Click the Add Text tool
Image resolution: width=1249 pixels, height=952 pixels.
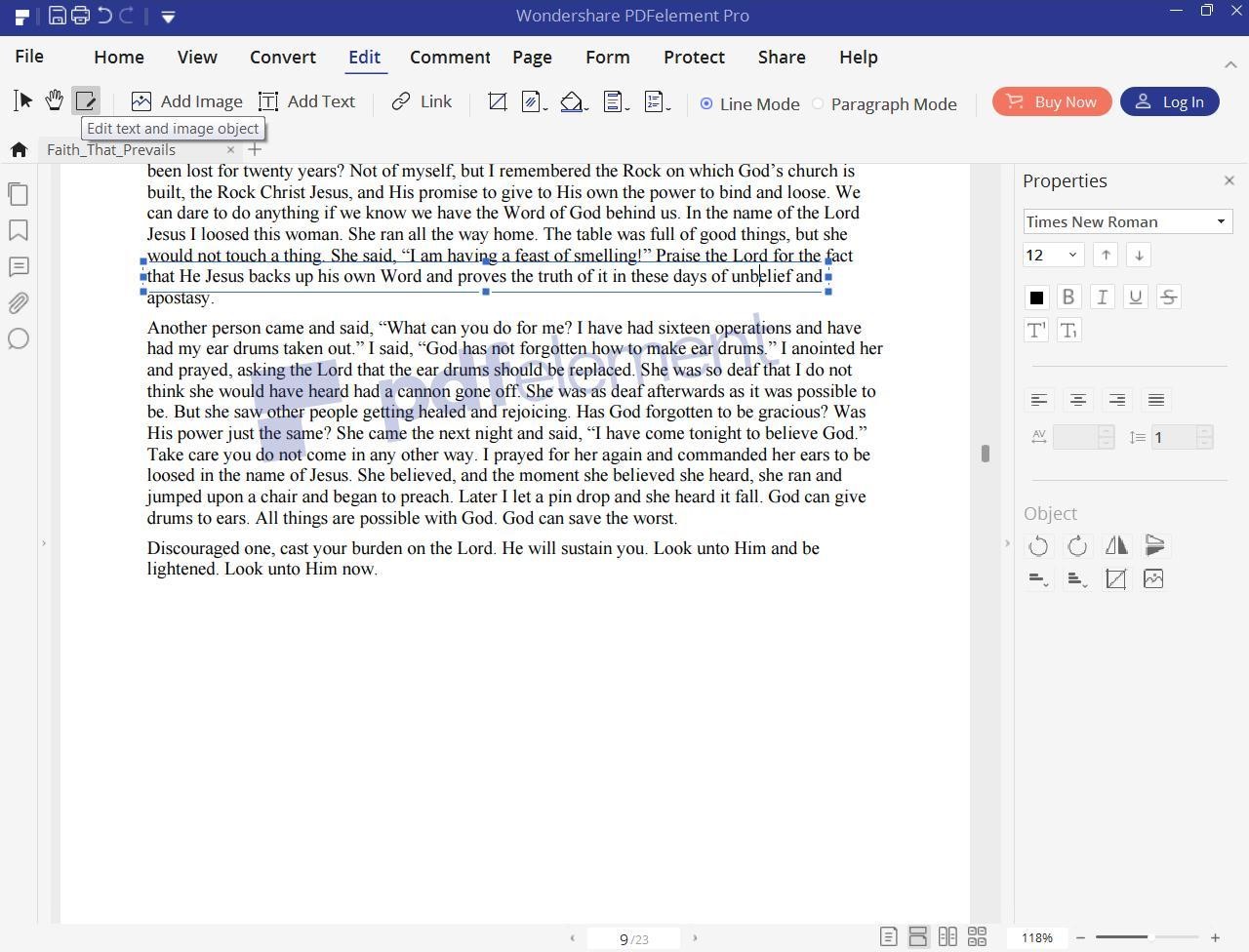click(x=307, y=100)
